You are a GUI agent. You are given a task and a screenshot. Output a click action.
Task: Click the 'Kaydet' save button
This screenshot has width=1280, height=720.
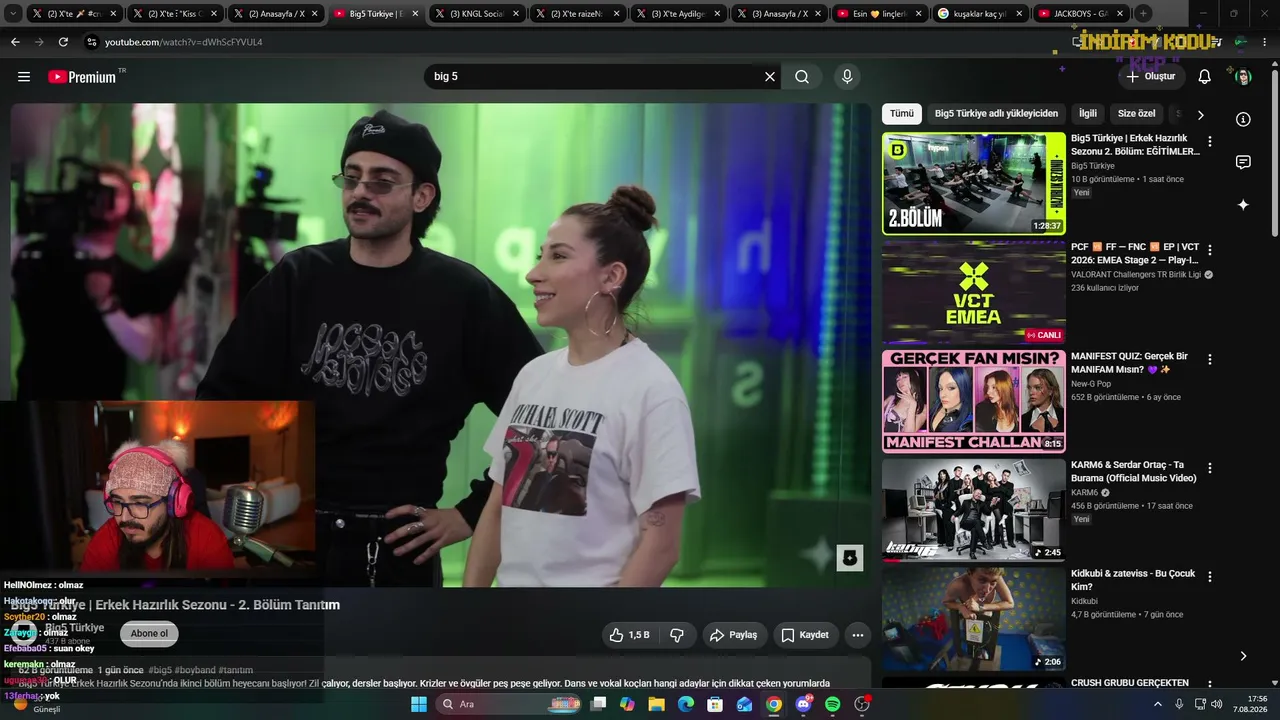(805, 635)
